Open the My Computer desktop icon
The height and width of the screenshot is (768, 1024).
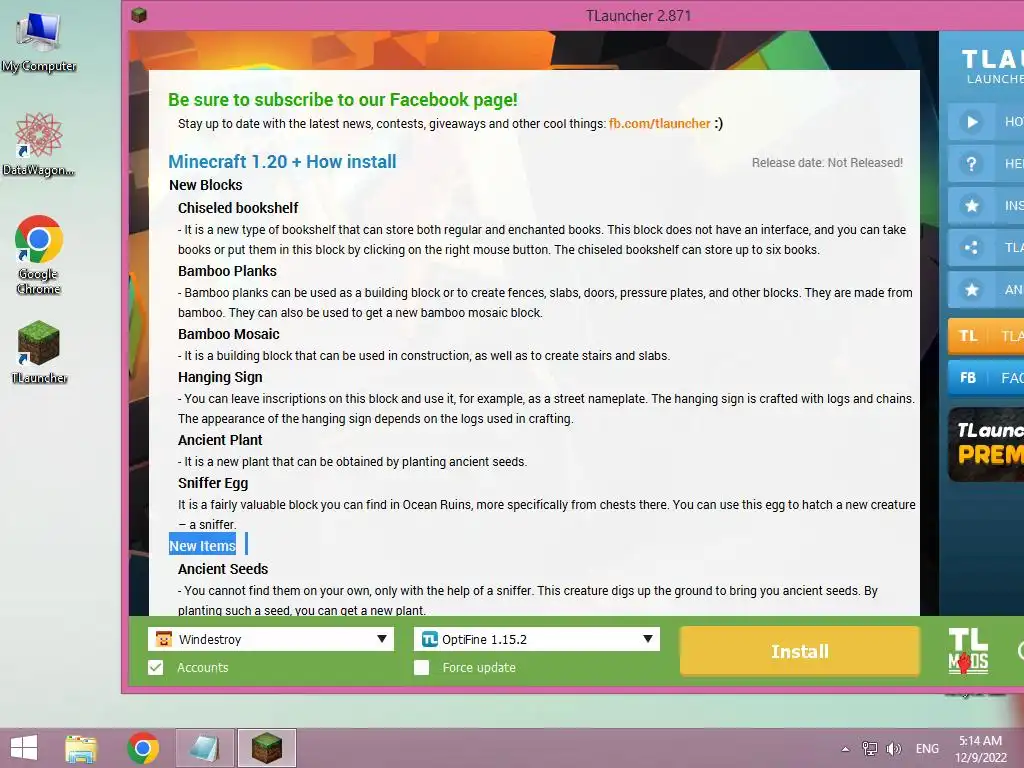39,42
